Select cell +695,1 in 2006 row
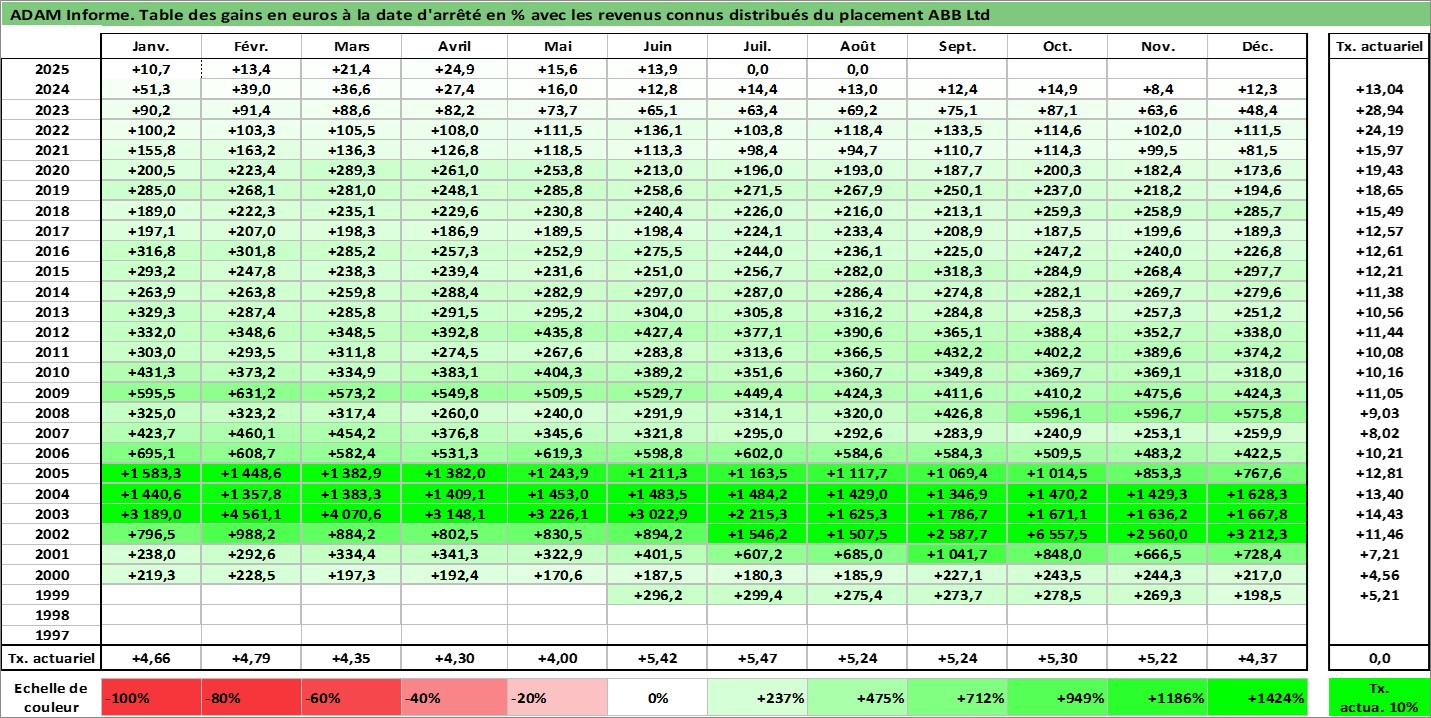Screen dimensions: 1431x718 point(151,453)
